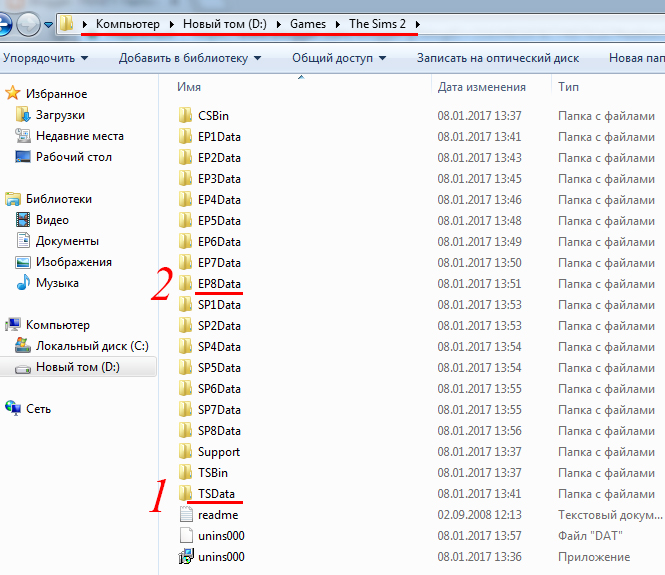Select the Support folder icon
Viewport: 665px width, 575px height.
pyautogui.click(x=185, y=451)
